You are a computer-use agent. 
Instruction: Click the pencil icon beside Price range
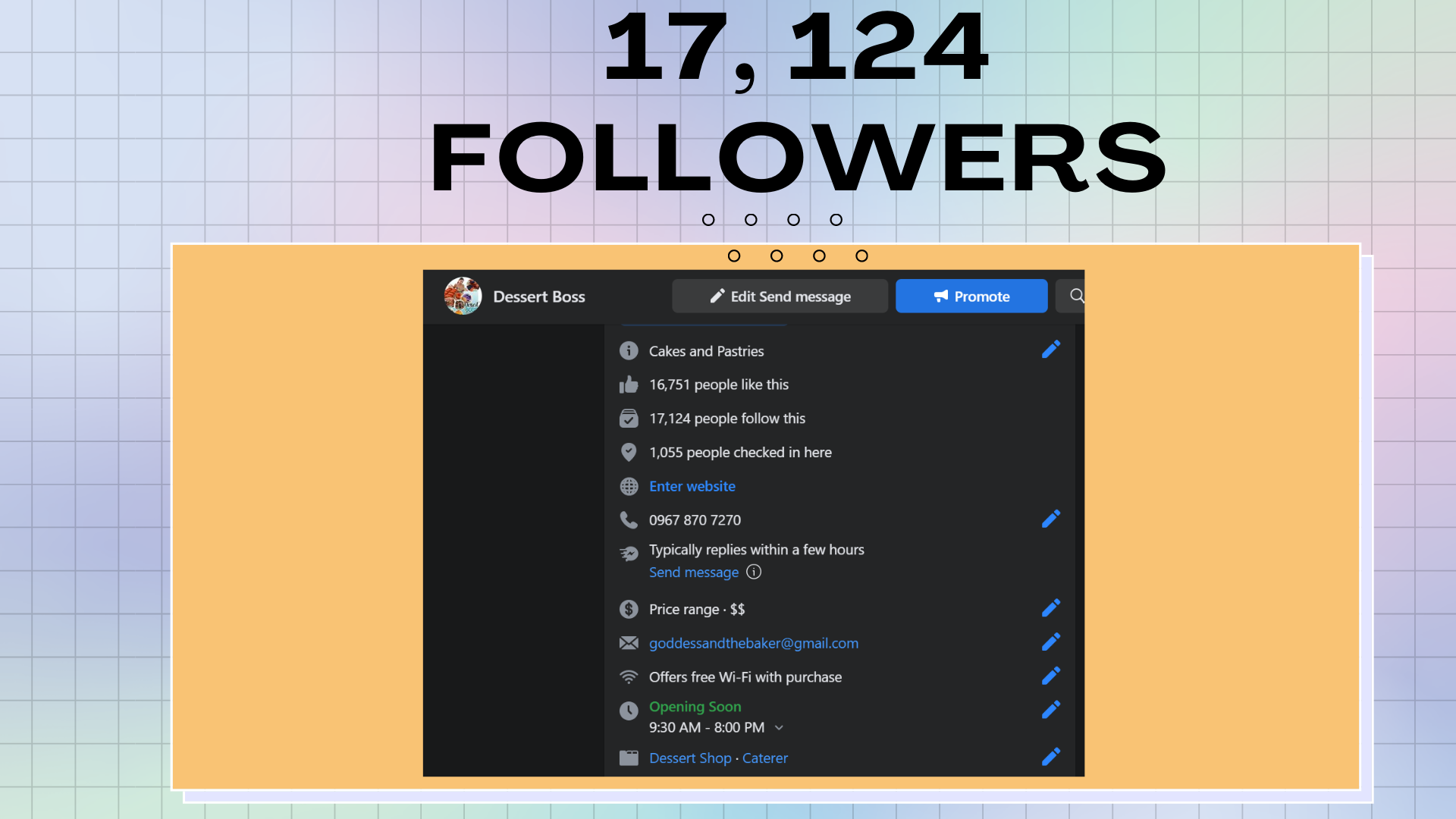[1050, 608]
